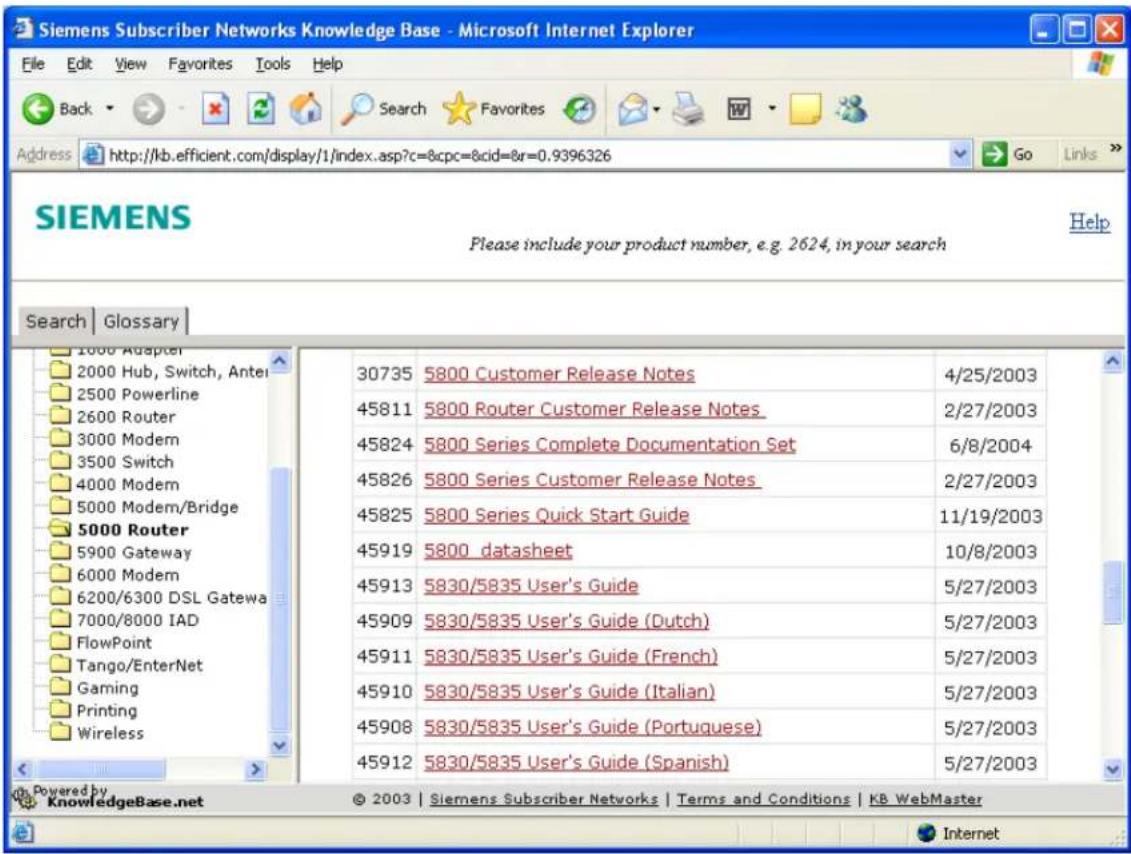Open the Help link at top right
The image size is (1131, 854).
(x=1089, y=222)
